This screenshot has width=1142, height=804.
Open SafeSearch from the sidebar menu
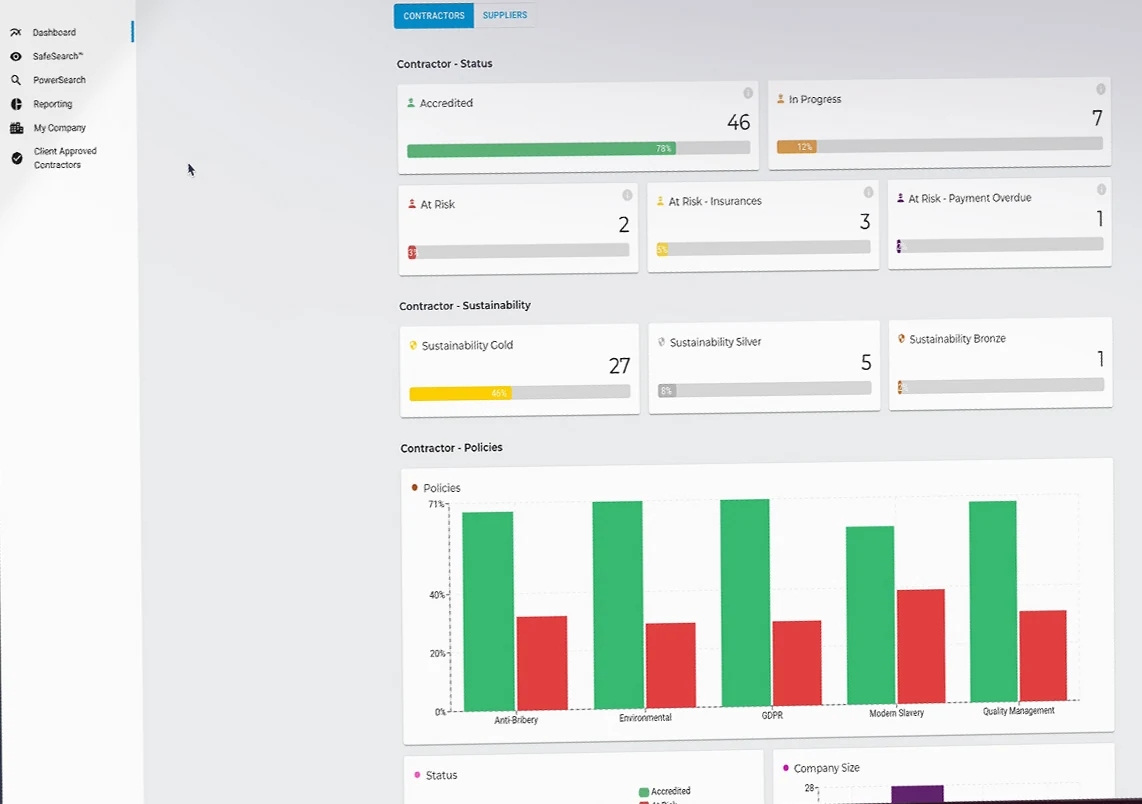58,56
